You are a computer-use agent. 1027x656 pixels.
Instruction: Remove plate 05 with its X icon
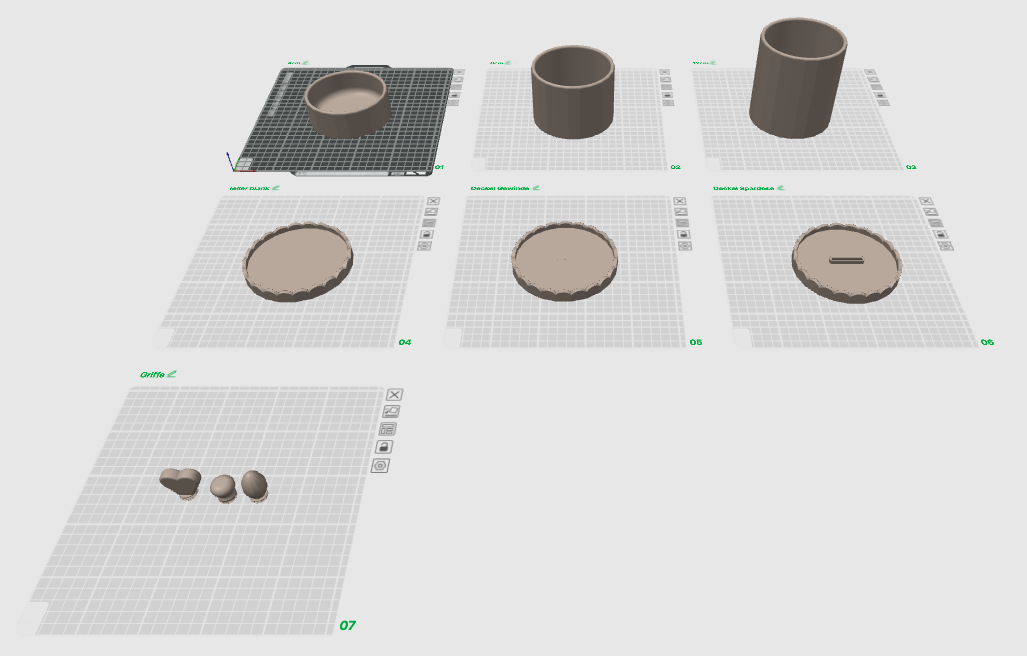pos(679,201)
